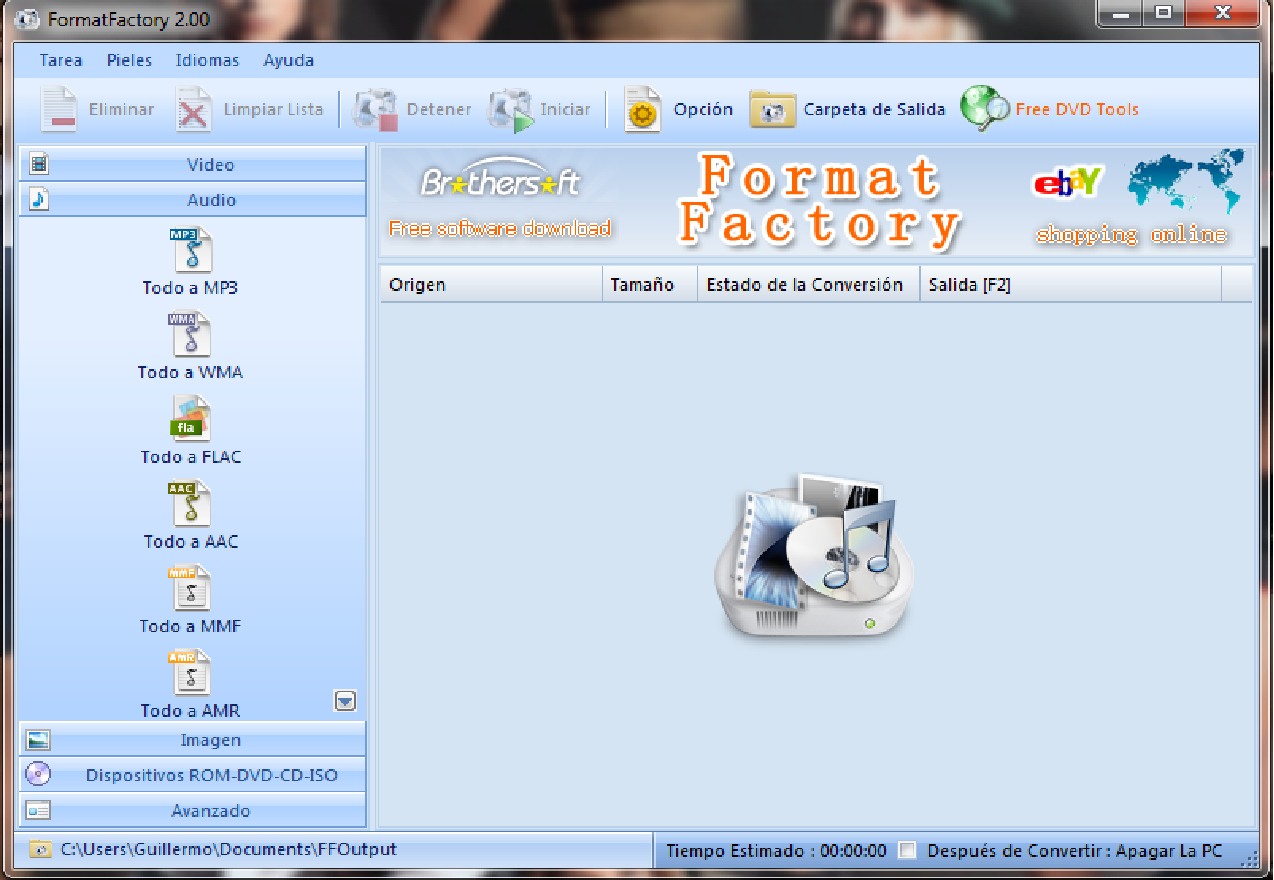
Task: Click the Brothersoft logo in banner
Action: pos(500,180)
